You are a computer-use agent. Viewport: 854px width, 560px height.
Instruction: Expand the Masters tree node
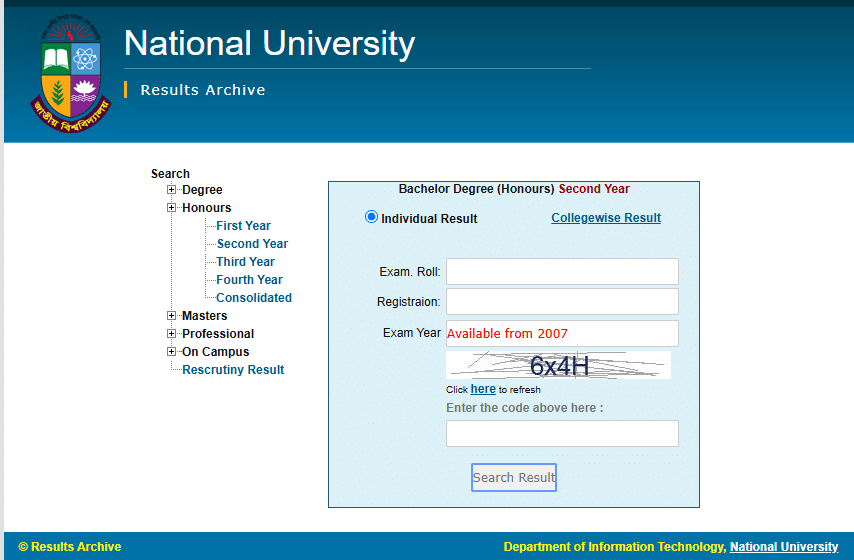click(172, 315)
